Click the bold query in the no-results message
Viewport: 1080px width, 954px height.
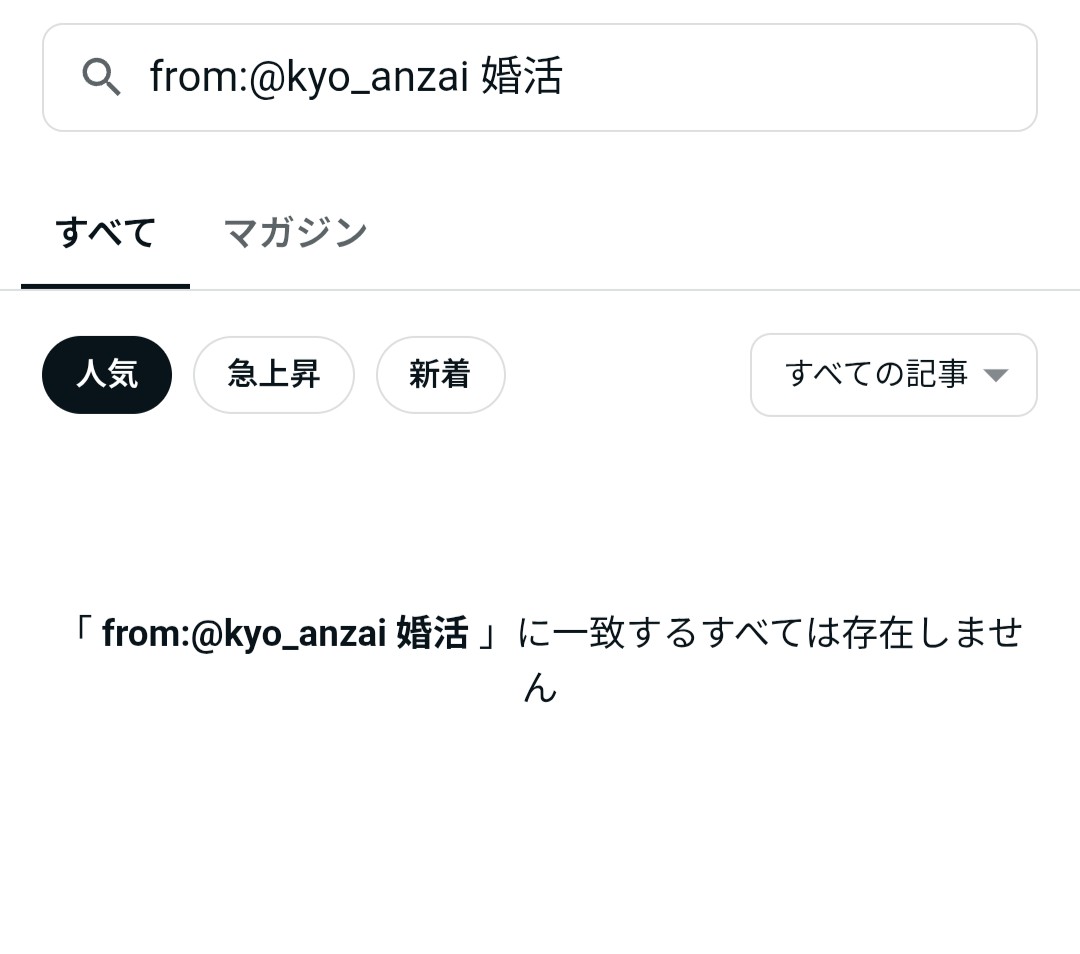tap(284, 633)
